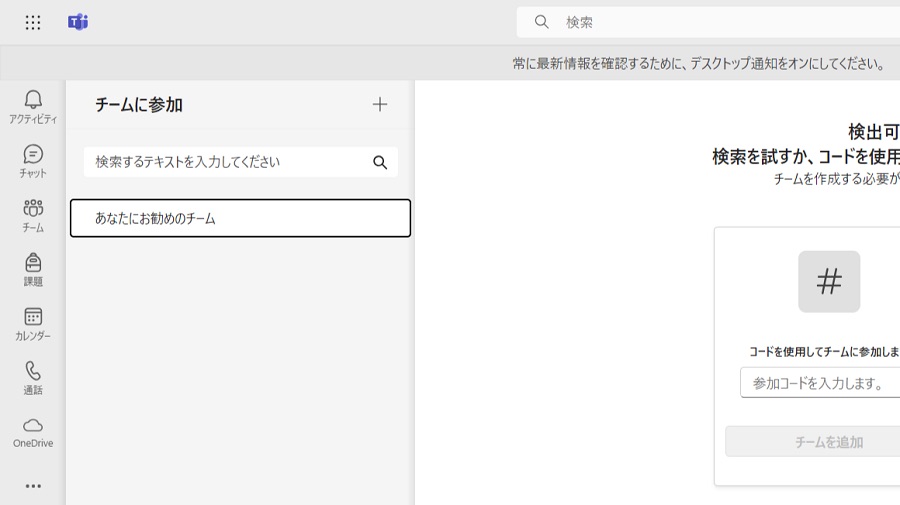
Task: Focus the 検索するテキストを入力してください field
Action: click(225, 162)
